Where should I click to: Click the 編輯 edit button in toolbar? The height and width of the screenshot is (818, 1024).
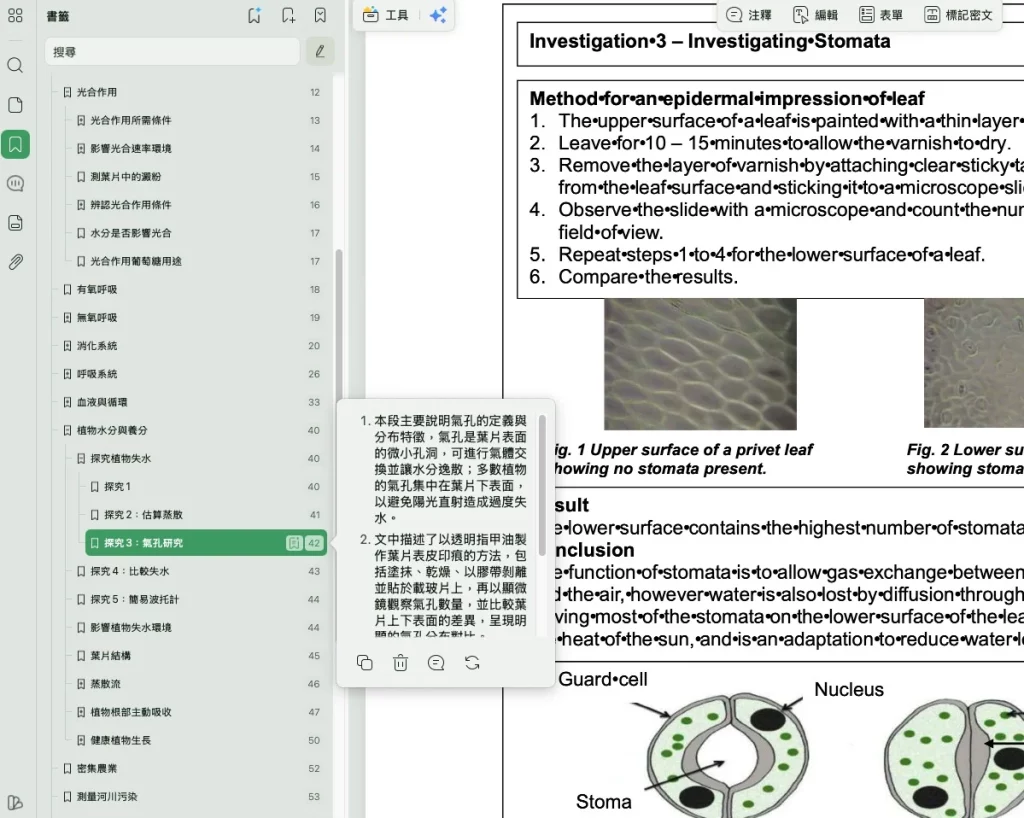(815, 15)
